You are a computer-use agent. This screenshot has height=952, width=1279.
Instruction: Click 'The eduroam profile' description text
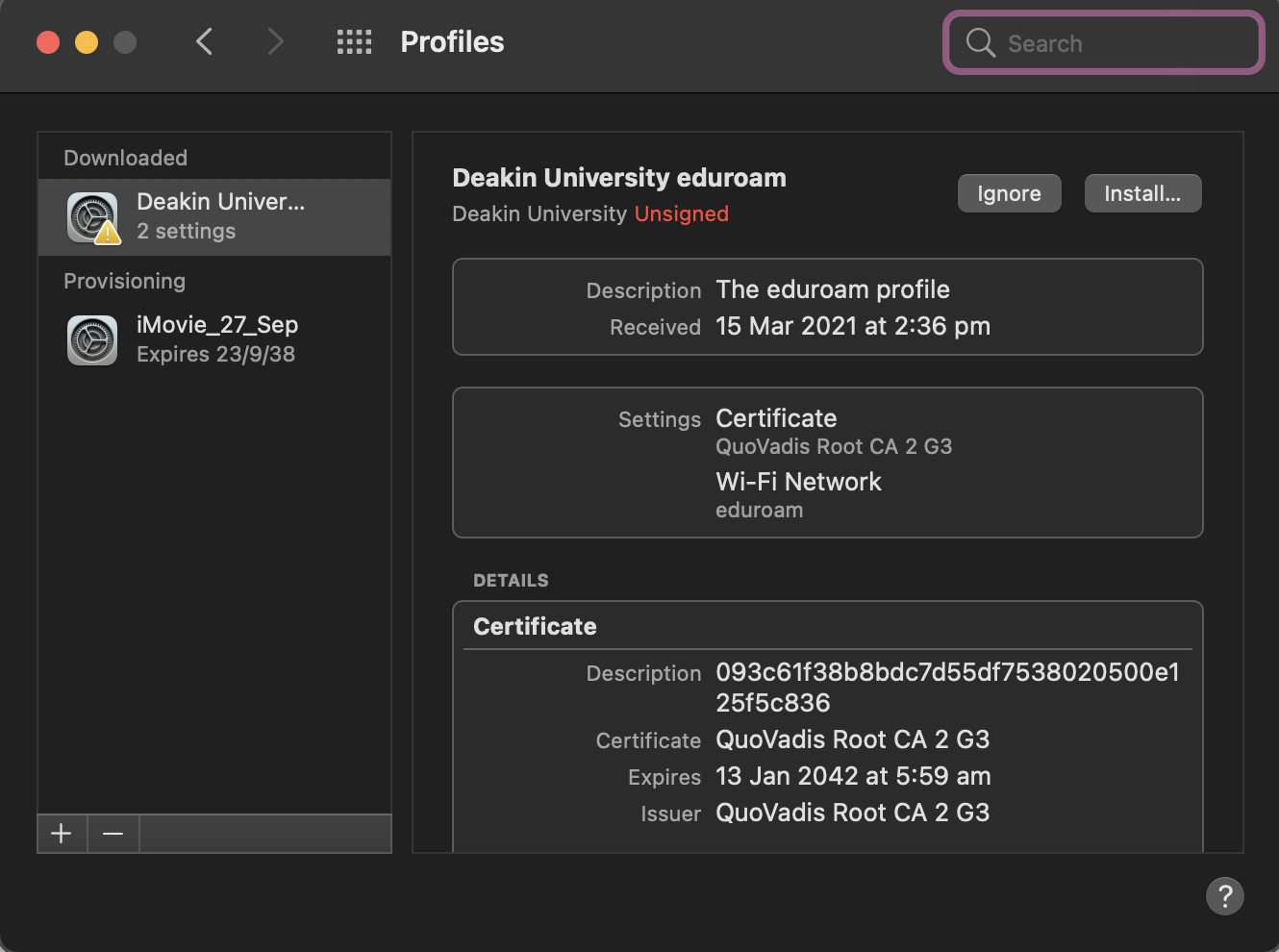833,289
